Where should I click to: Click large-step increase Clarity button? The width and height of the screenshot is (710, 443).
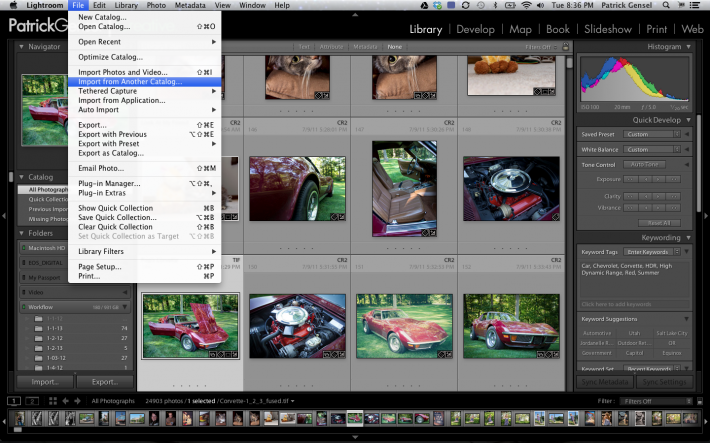point(674,196)
